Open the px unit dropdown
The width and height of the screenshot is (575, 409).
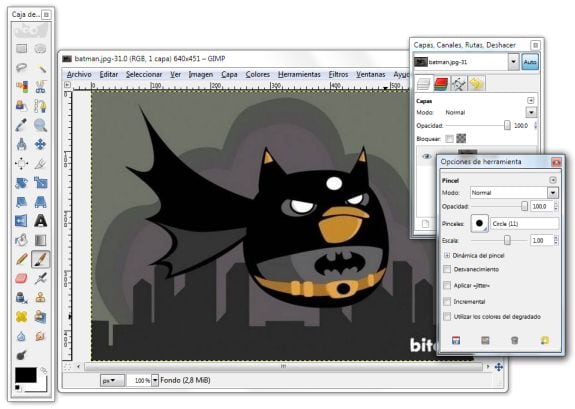pos(112,380)
